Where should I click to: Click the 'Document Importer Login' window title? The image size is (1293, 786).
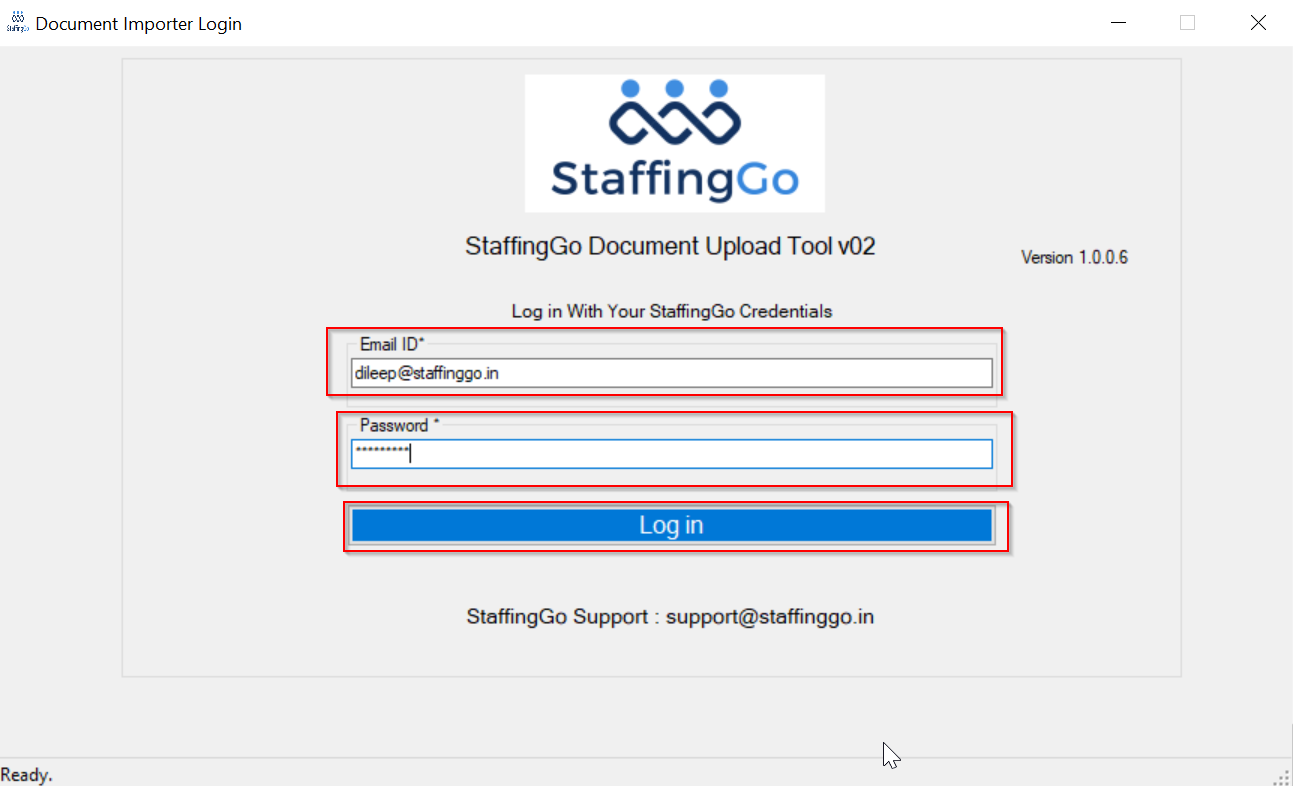pos(139,23)
